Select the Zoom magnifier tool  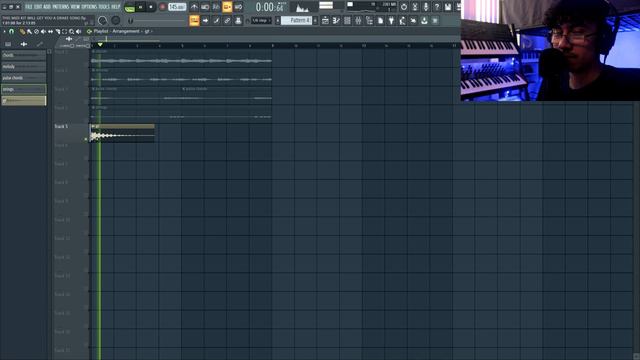point(71,31)
